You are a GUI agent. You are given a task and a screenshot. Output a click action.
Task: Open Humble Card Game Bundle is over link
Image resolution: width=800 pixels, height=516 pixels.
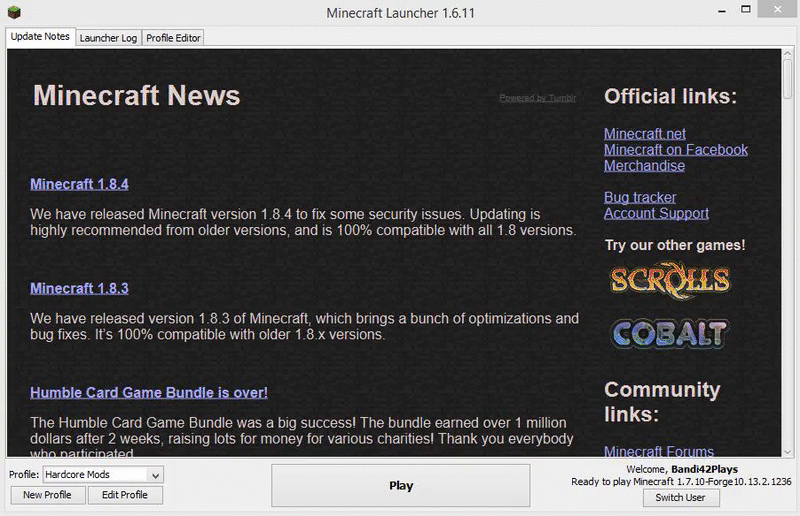pos(149,392)
